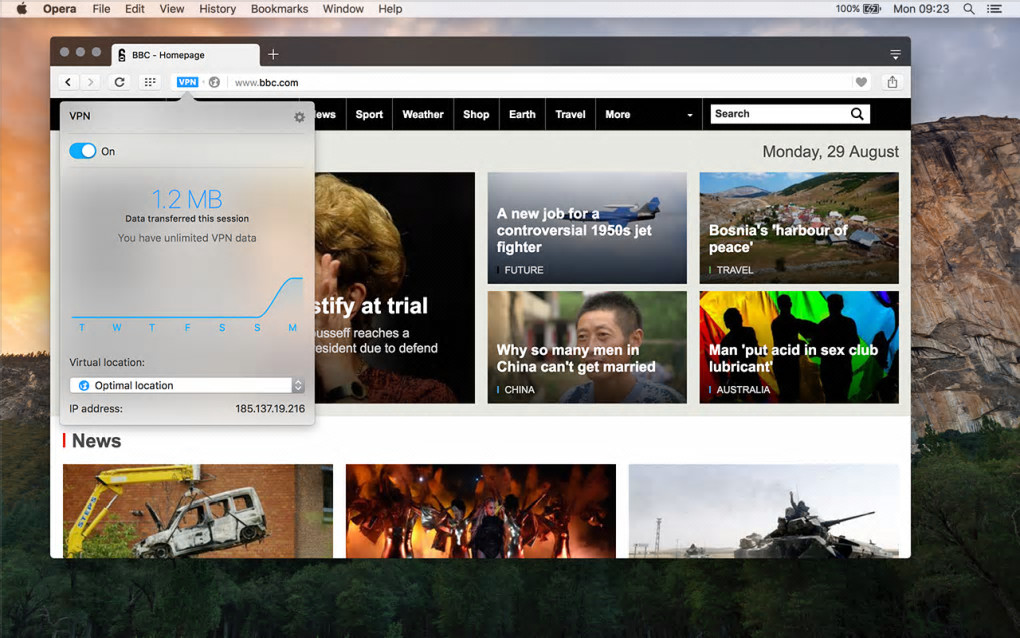Click the VPN badge in address bar
The width and height of the screenshot is (1020, 638).
click(187, 82)
